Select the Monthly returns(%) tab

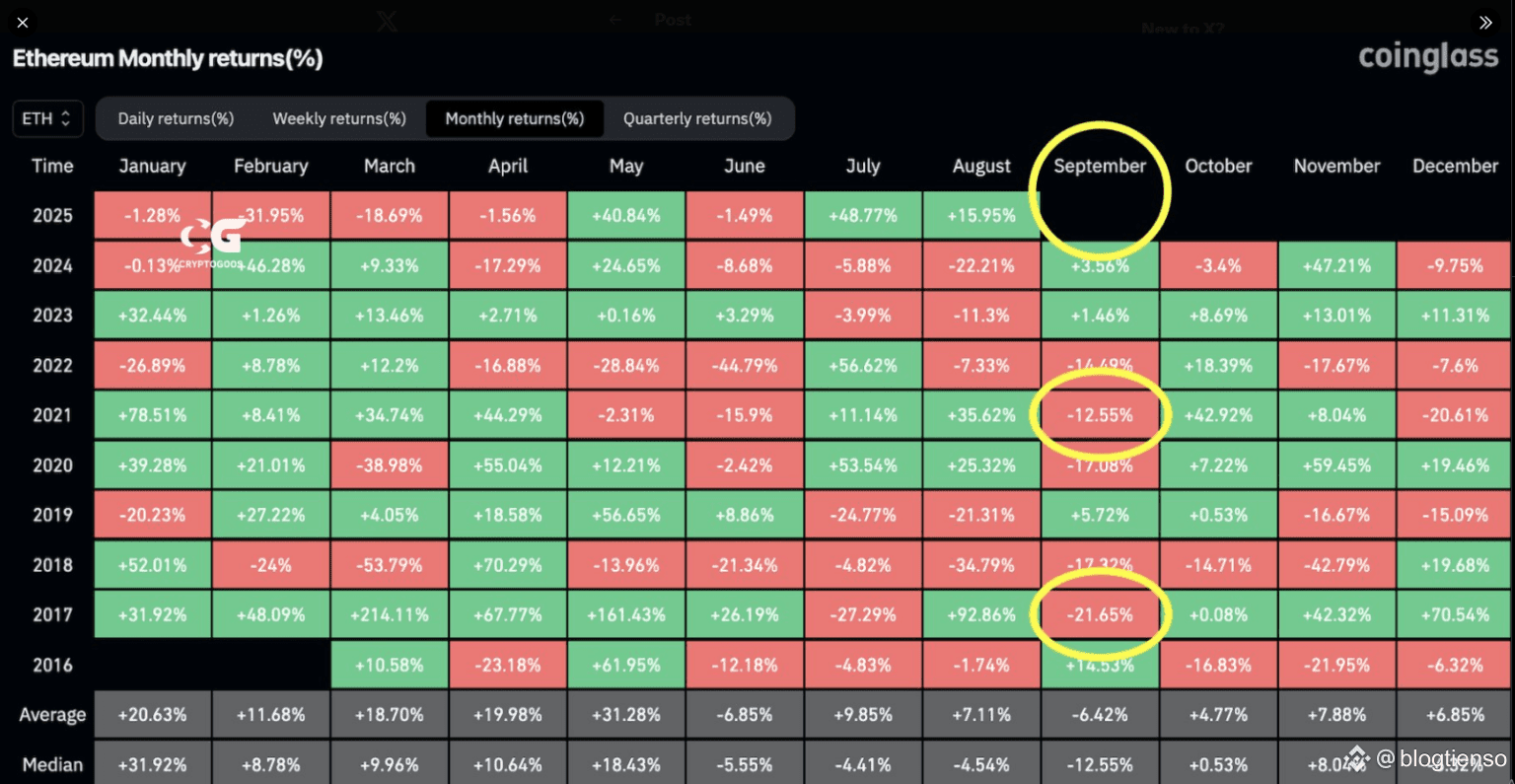click(x=515, y=118)
